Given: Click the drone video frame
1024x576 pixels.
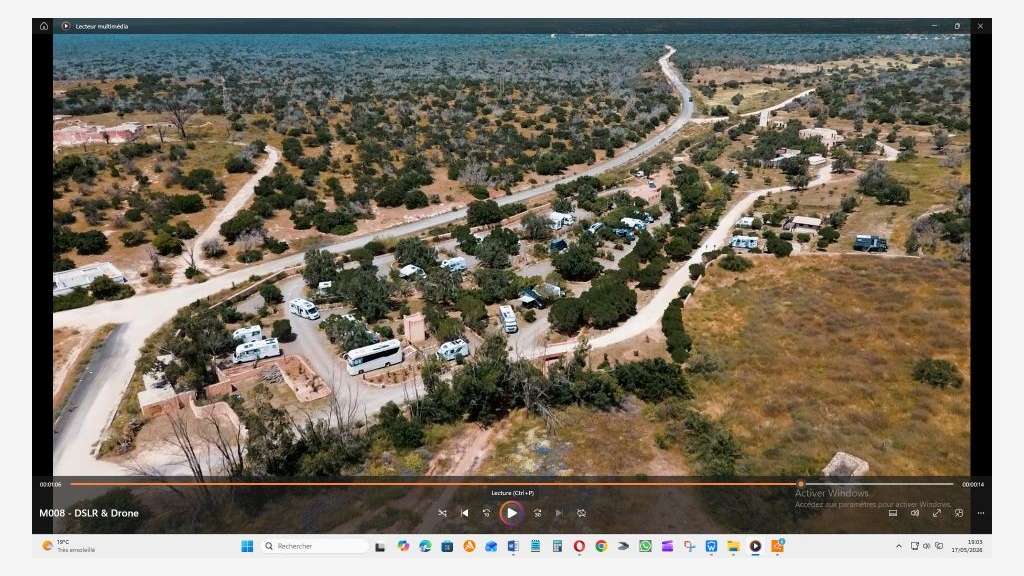Looking at the screenshot, I should pyautogui.click(x=511, y=255).
